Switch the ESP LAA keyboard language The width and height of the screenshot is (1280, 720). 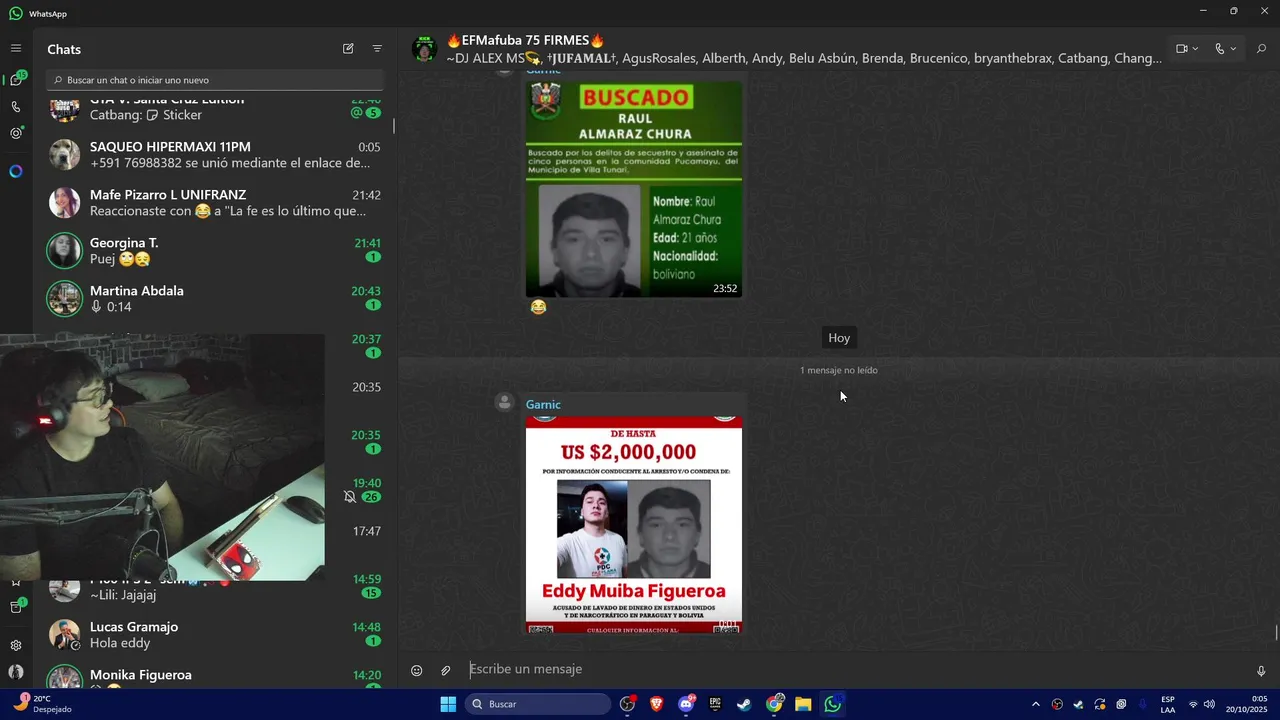(x=1168, y=704)
